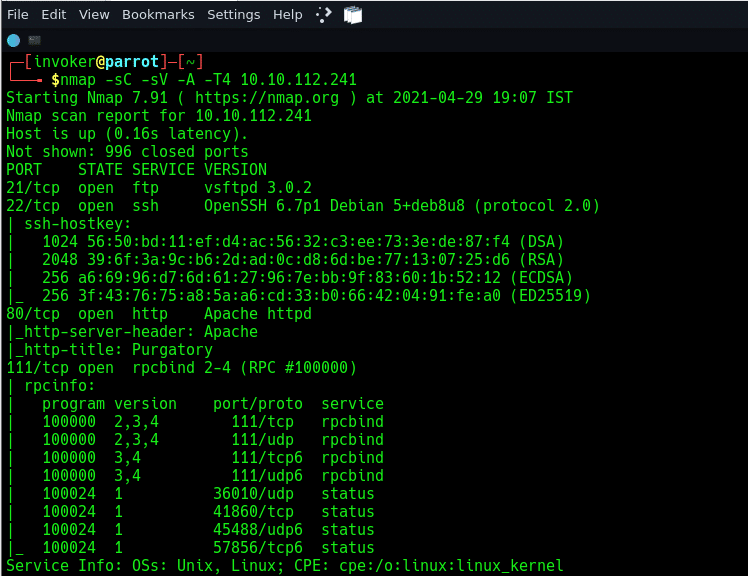
Task: Click the 'invoker' username in the prompt
Action: pyautogui.click(x=65, y=62)
